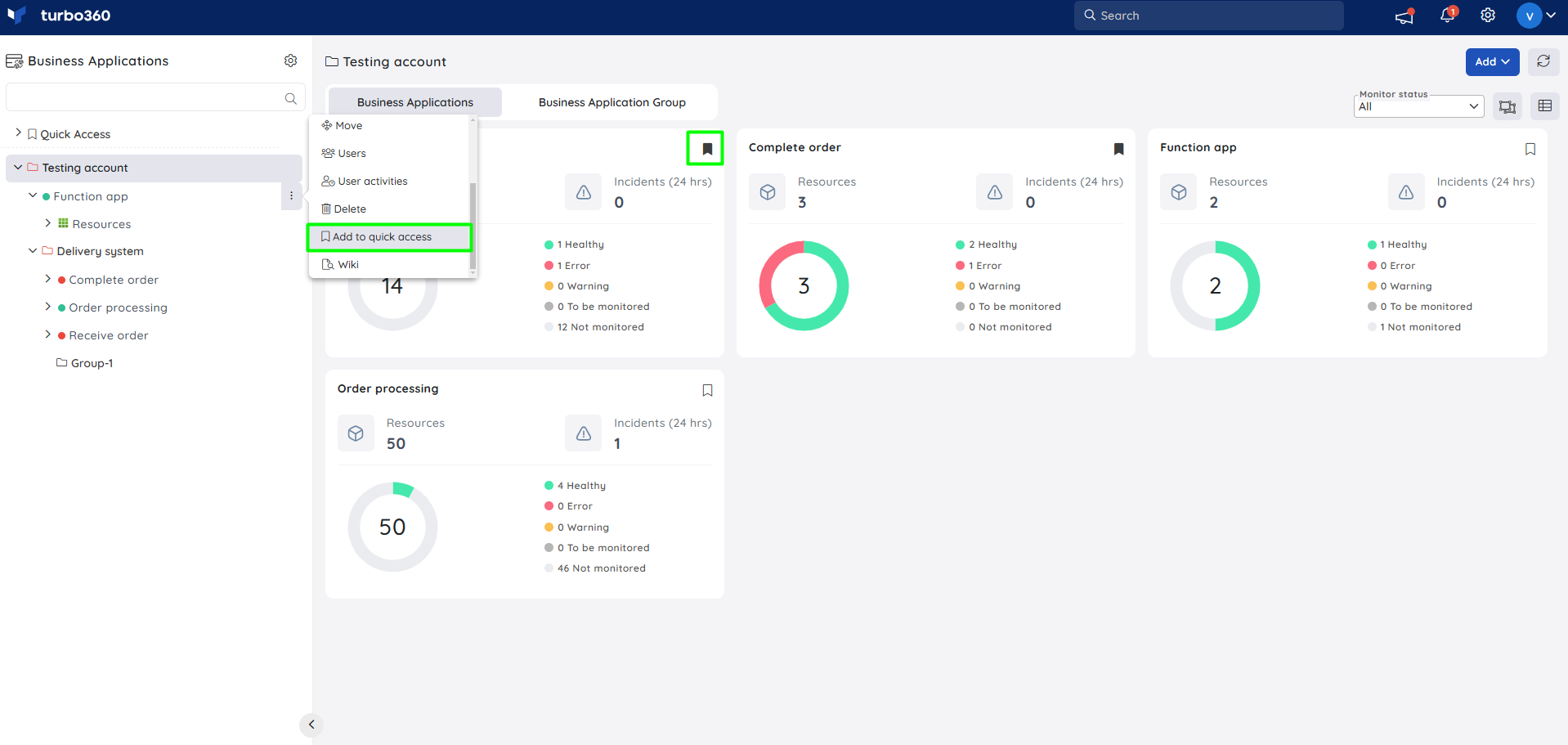Open the Order processing card title
The image size is (1568, 745).
(x=388, y=388)
